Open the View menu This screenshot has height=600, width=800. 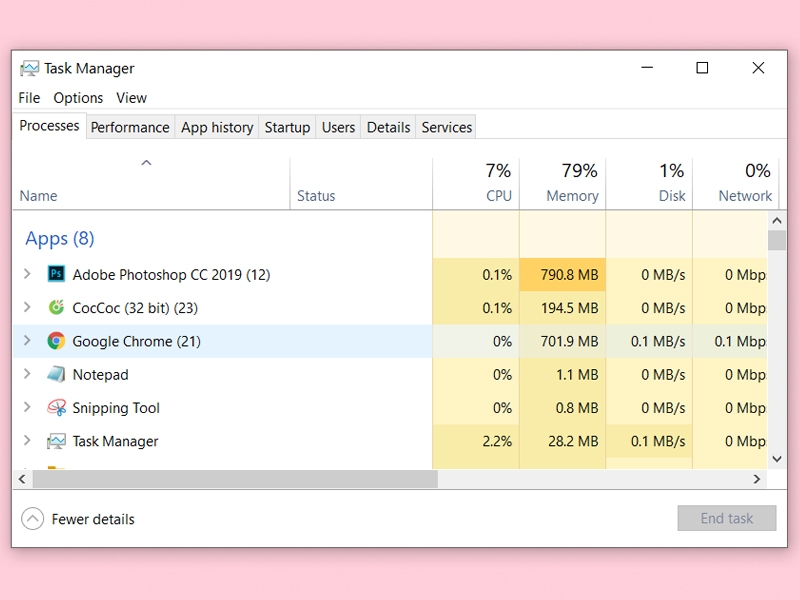coord(131,98)
